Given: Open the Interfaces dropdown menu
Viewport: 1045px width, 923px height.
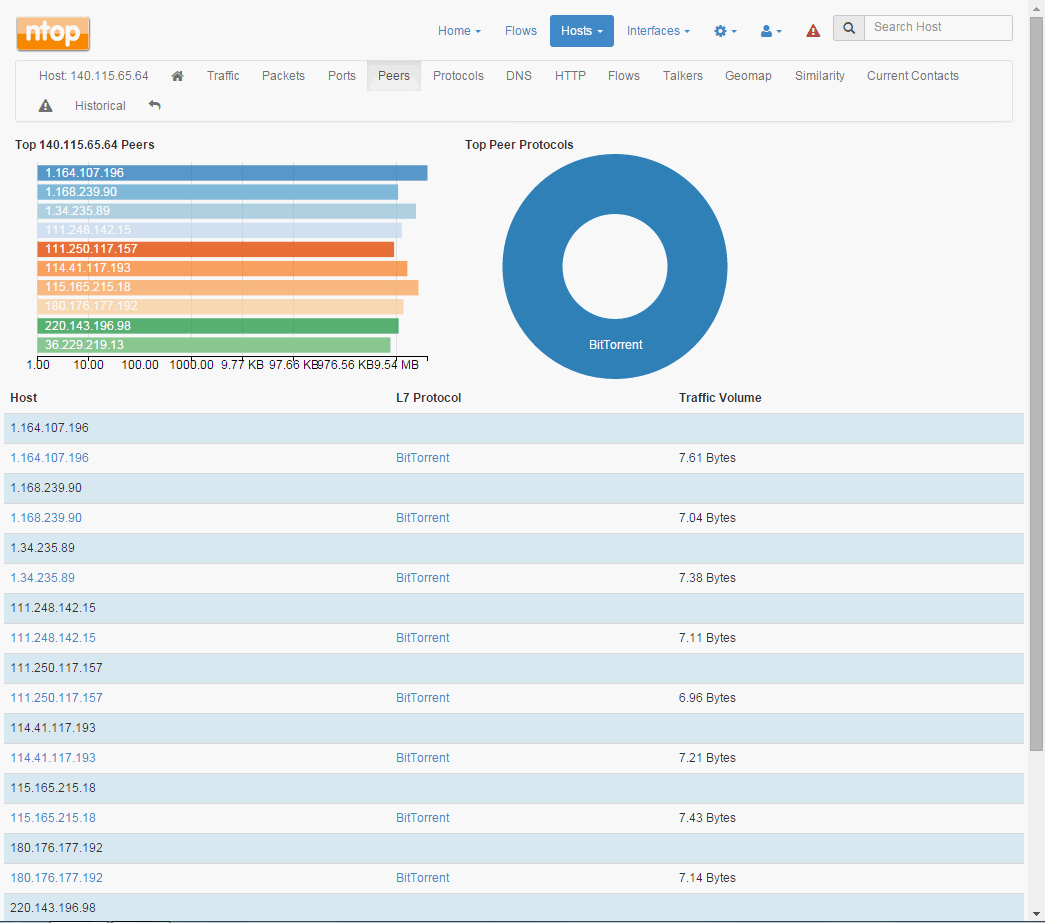Looking at the screenshot, I should tap(658, 31).
